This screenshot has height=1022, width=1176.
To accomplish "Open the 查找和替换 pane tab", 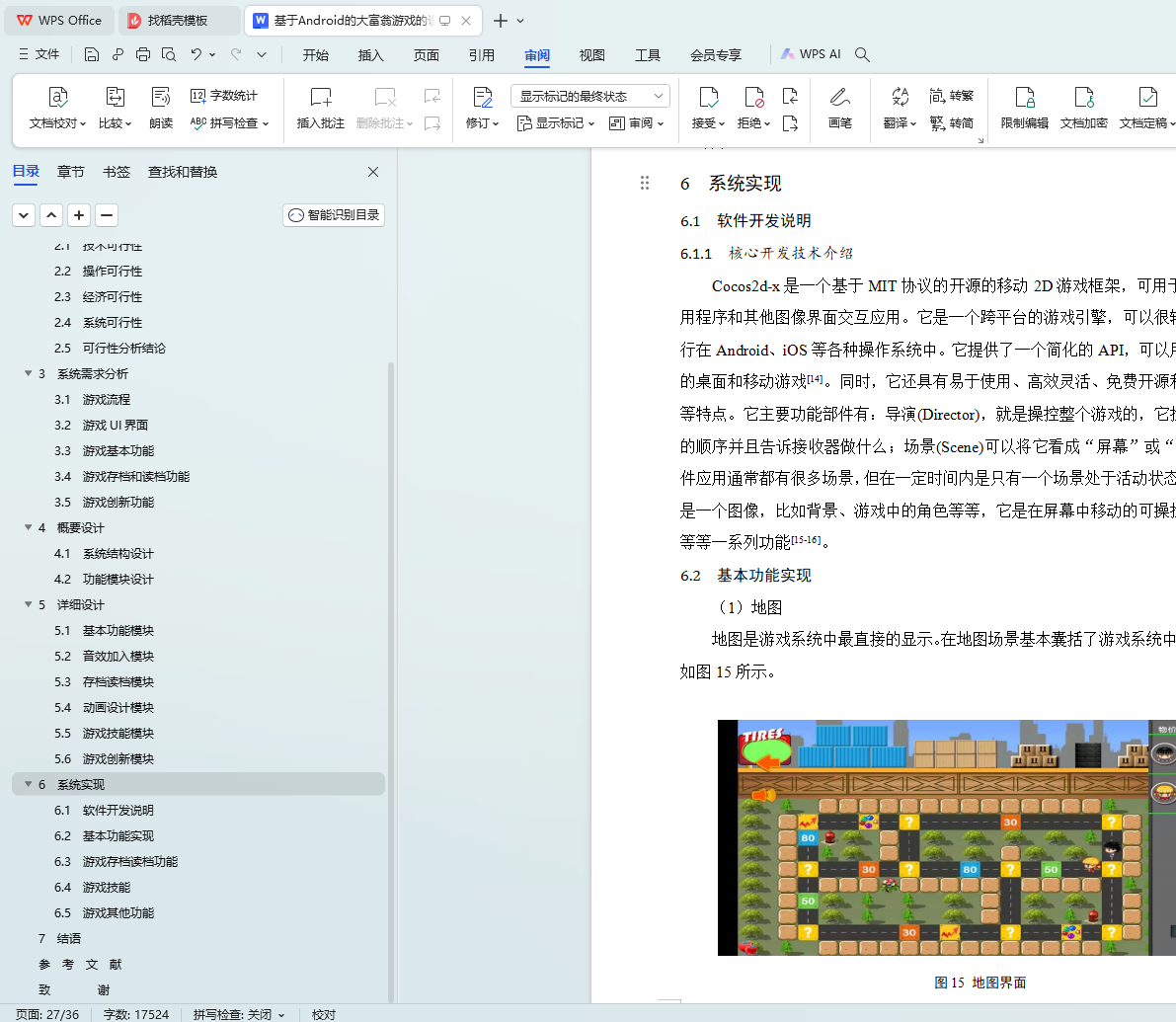I will tap(183, 172).
